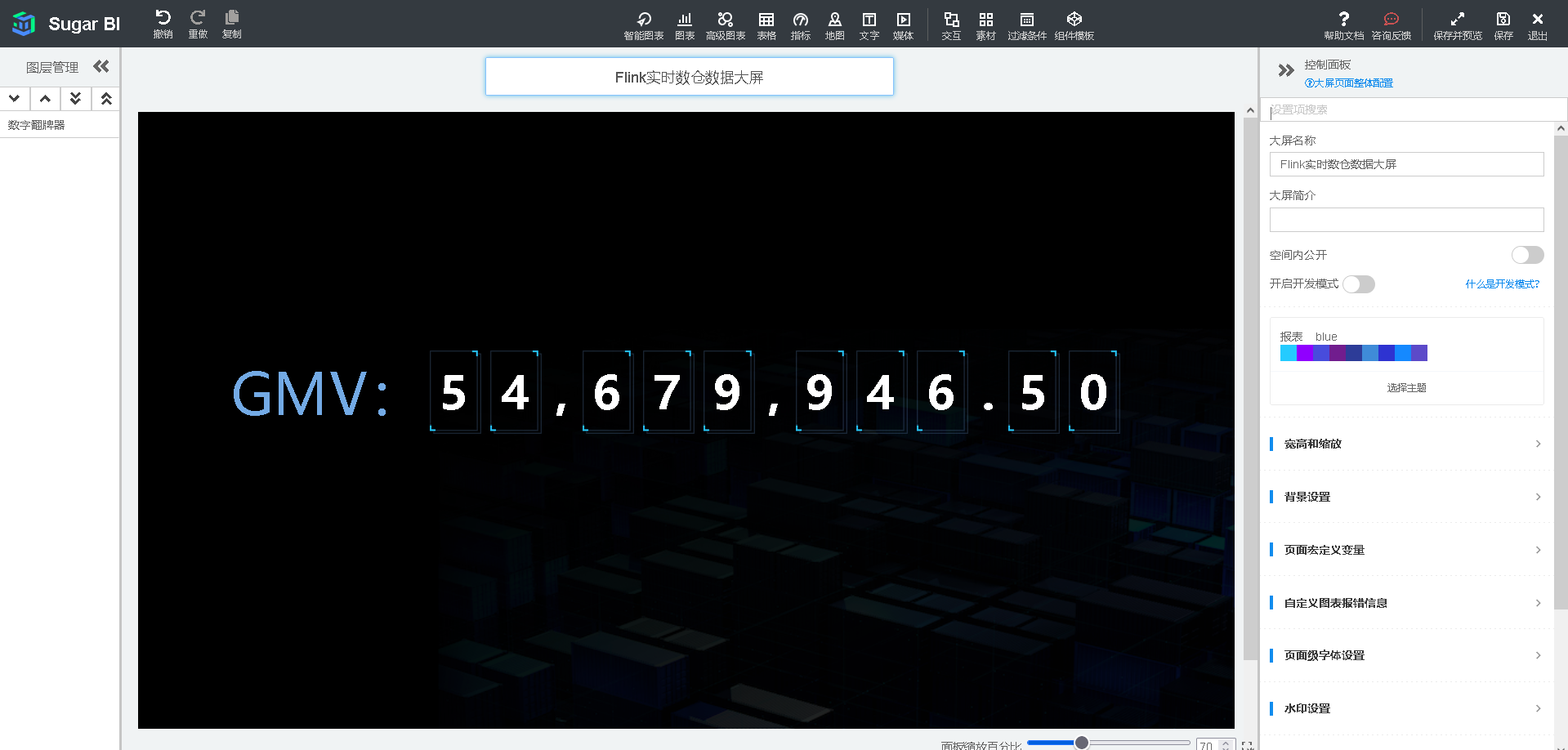Click the dashboard title Flink实时数仓数据大屏 box
The height and width of the screenshot is (750, 1568).
point(689,77)
